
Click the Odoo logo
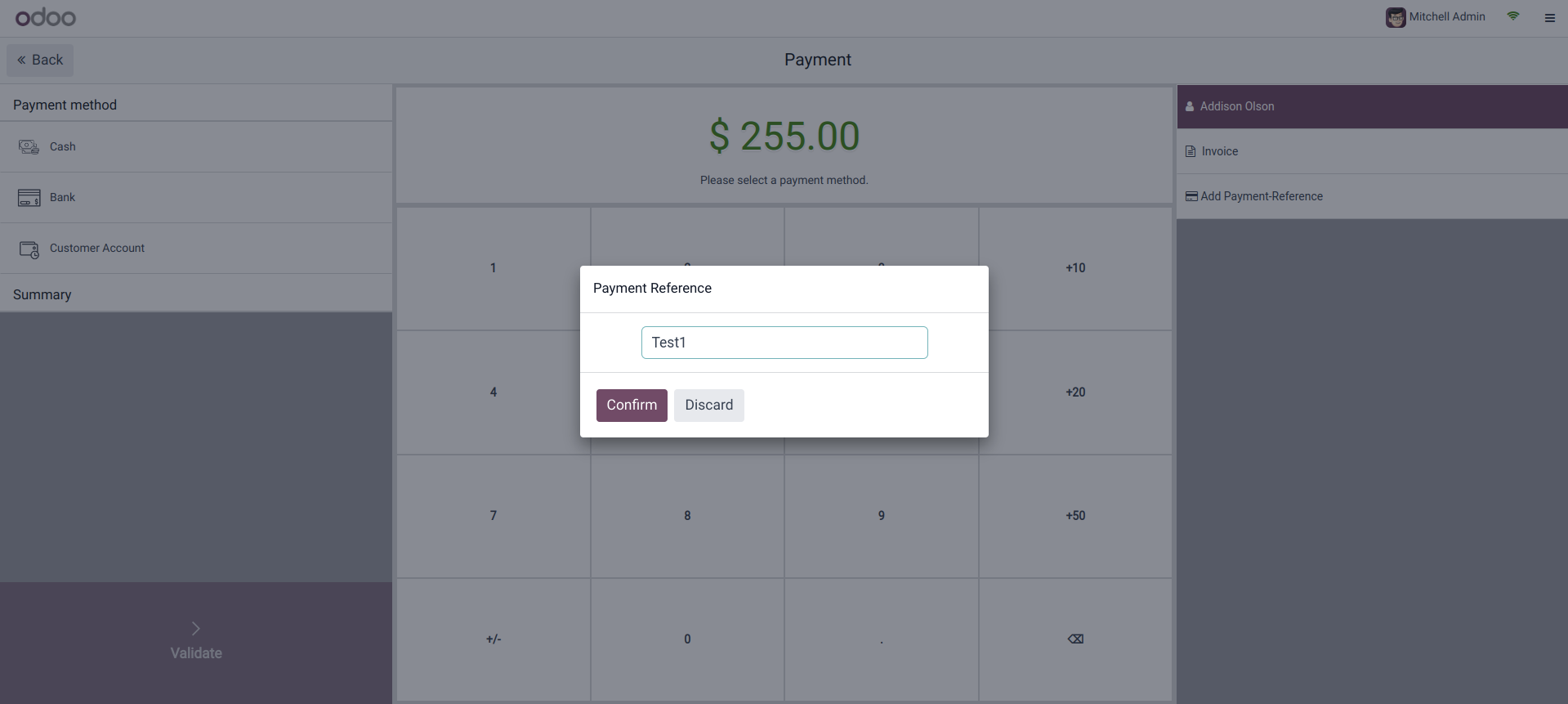click(46, 17)
